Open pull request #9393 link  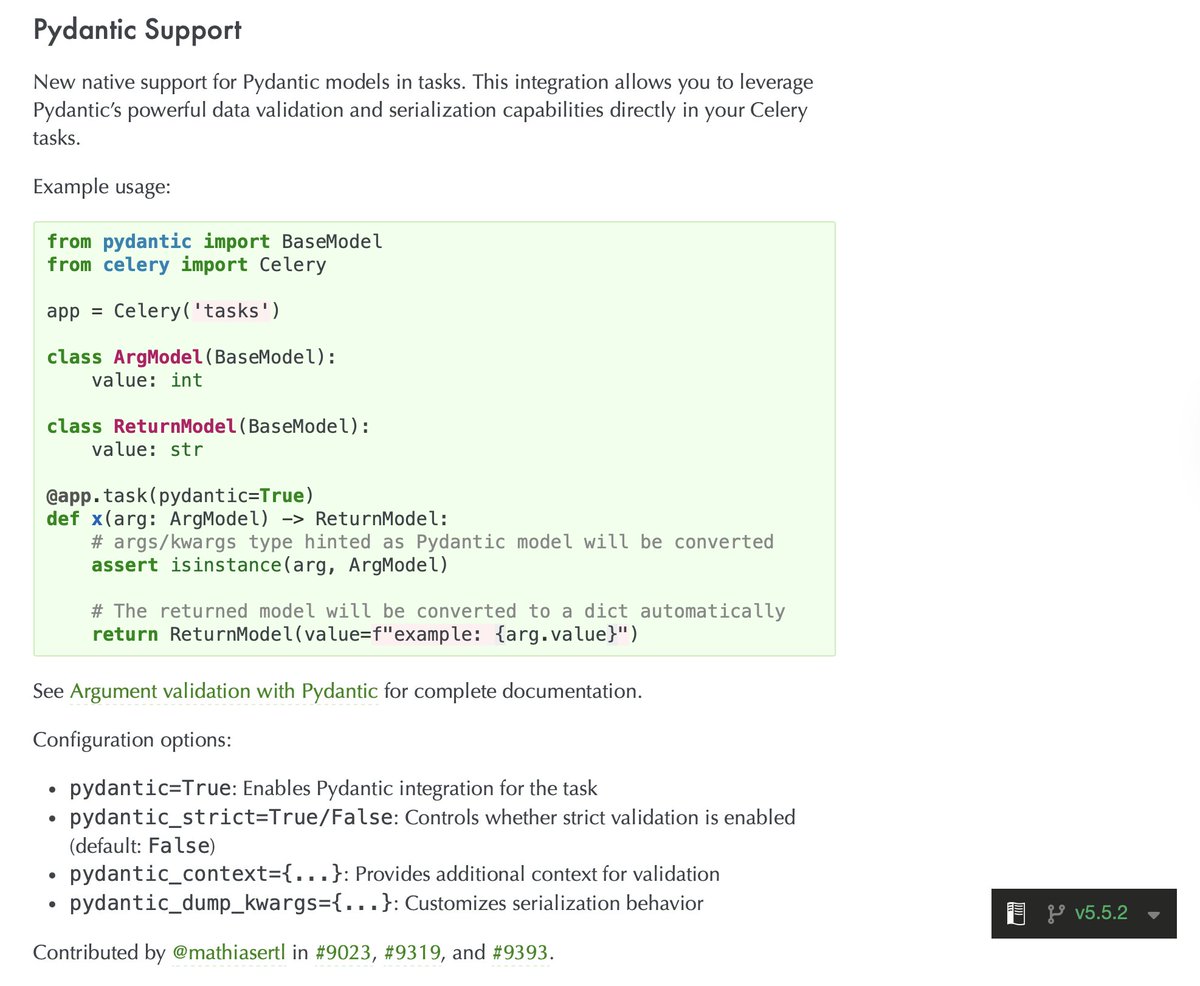coord(520,953)
